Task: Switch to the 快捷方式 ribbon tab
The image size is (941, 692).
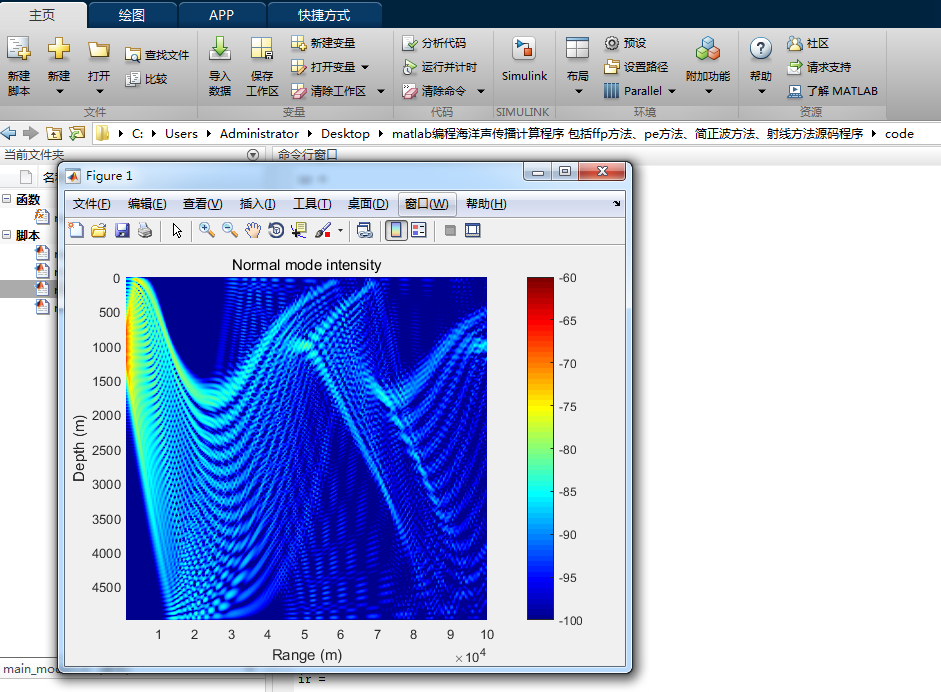Action: click(x=324, y=15)
